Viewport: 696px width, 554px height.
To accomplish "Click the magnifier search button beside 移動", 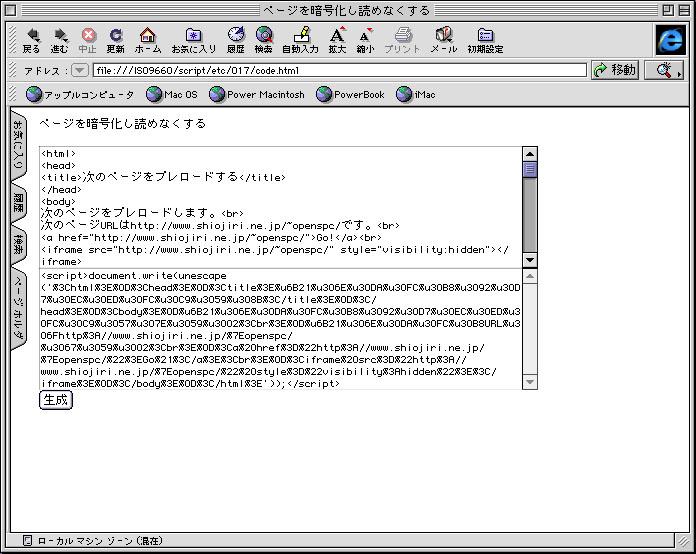I will pyautogui.click(x=664, y=70).
